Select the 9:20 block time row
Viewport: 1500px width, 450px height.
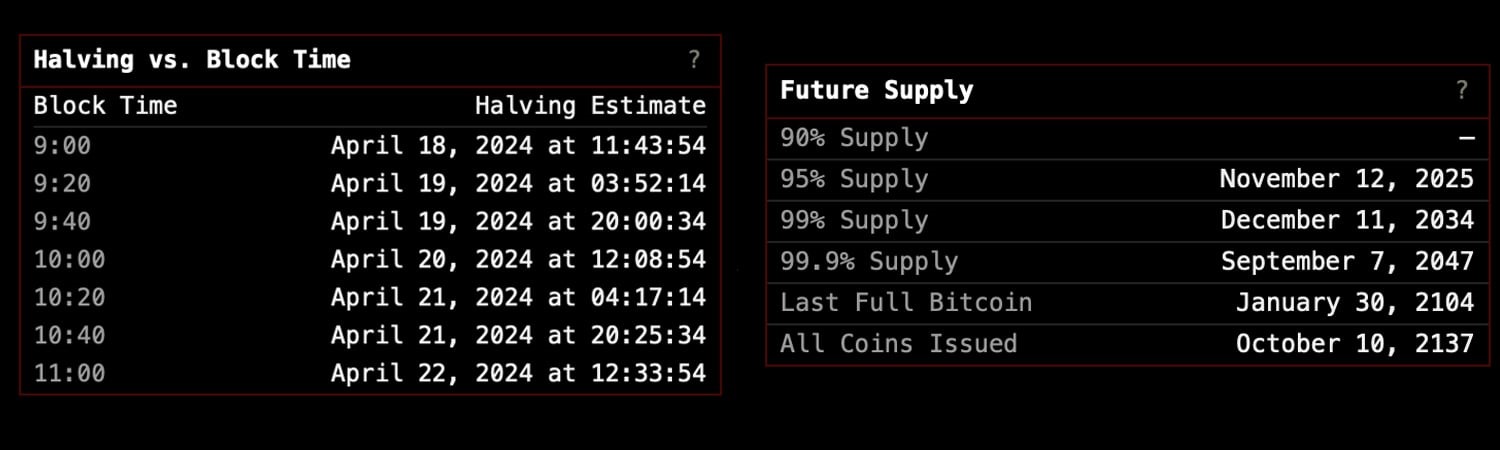[x=370, y=184]
